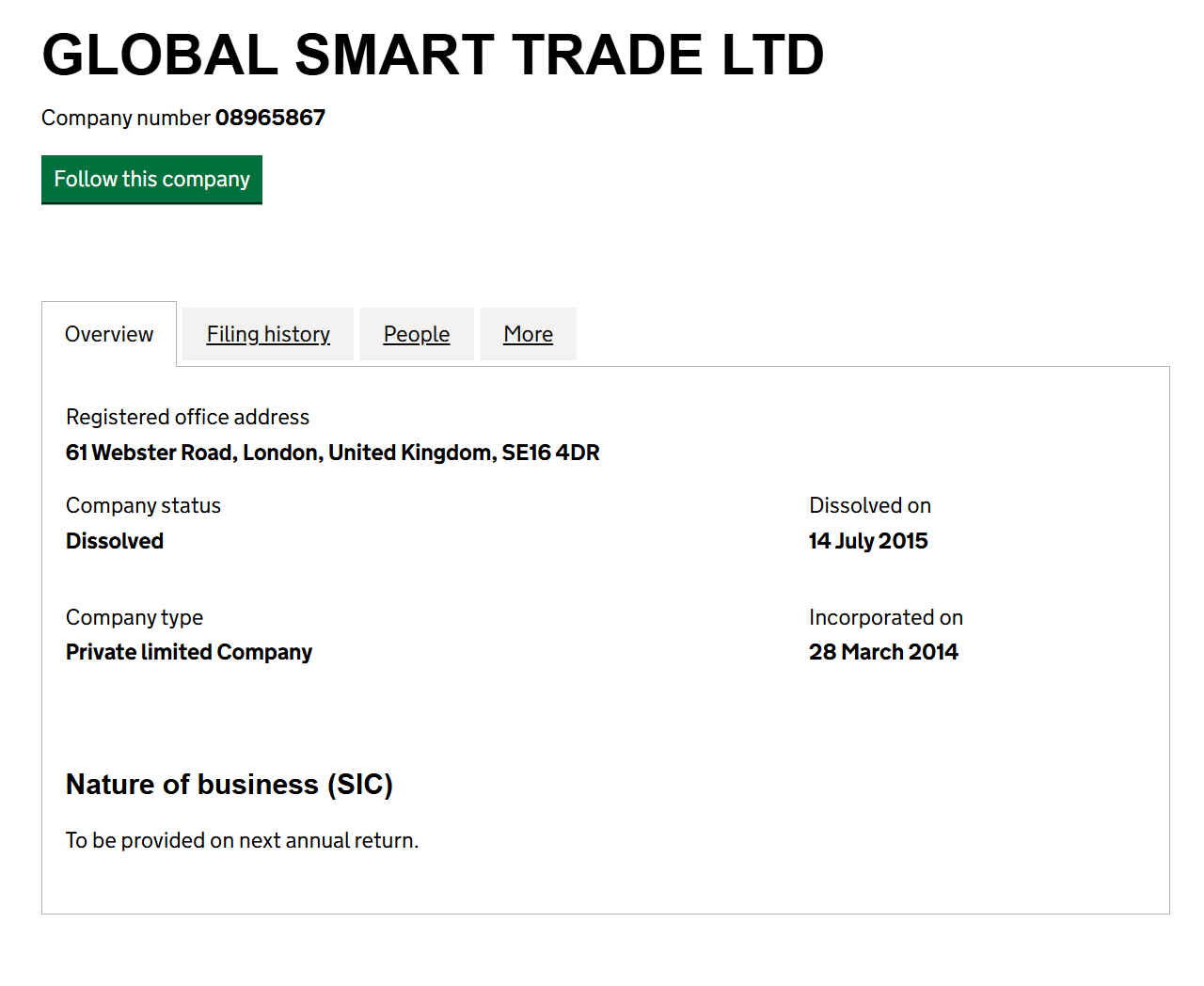Image resolution: width=1204 pixels, height=986 pixels.
Task: Open the Filing history tab
Action: tap(268, 334)
